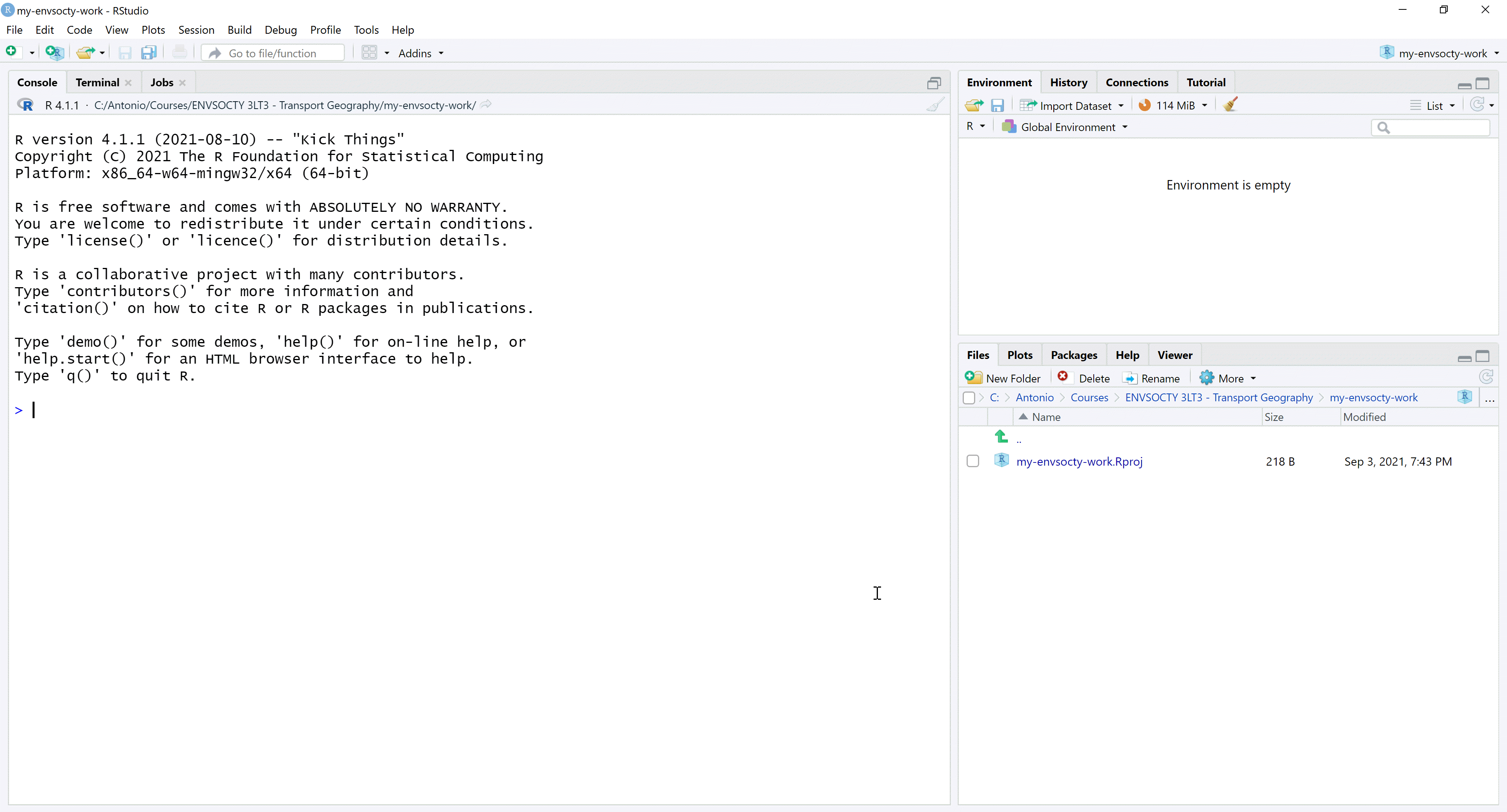
Task: Switch to the History tab
Action: pyautogui.click(x=1068, y=82)
